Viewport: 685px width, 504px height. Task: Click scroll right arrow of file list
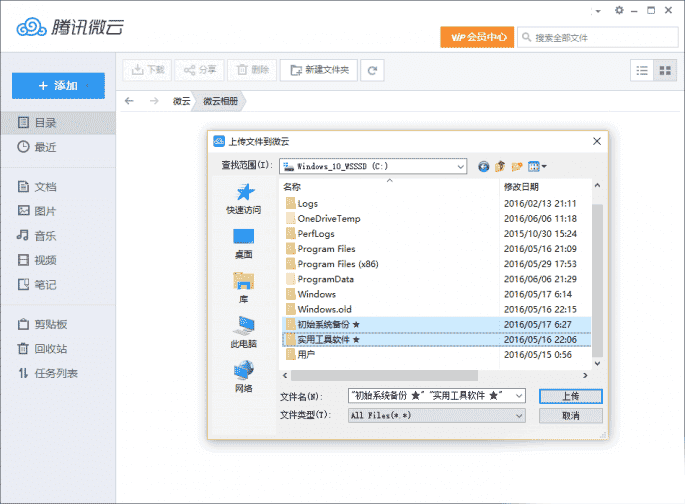click(585, 375)
